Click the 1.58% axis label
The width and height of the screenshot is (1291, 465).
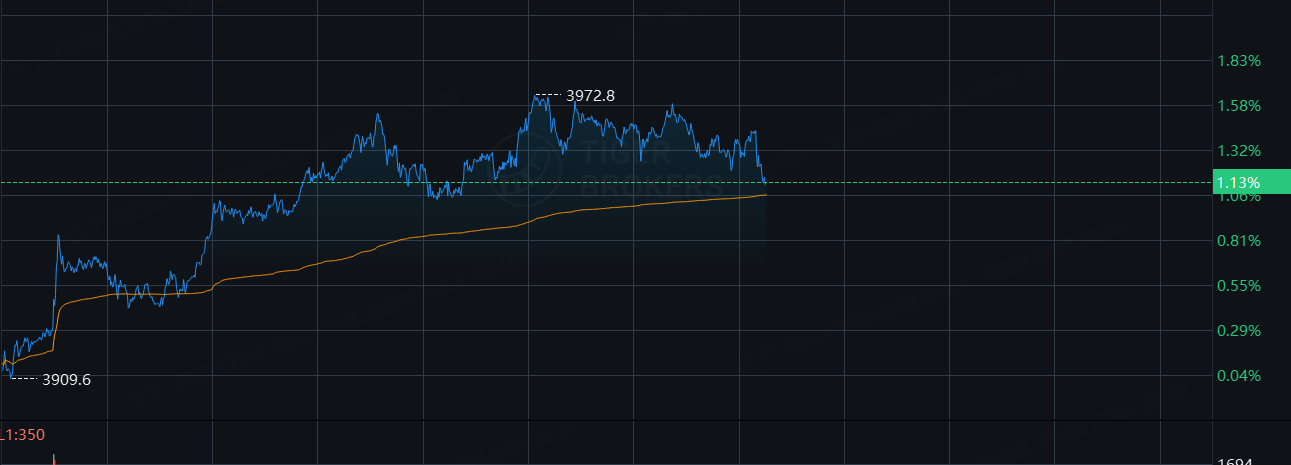coord(1238,106)
